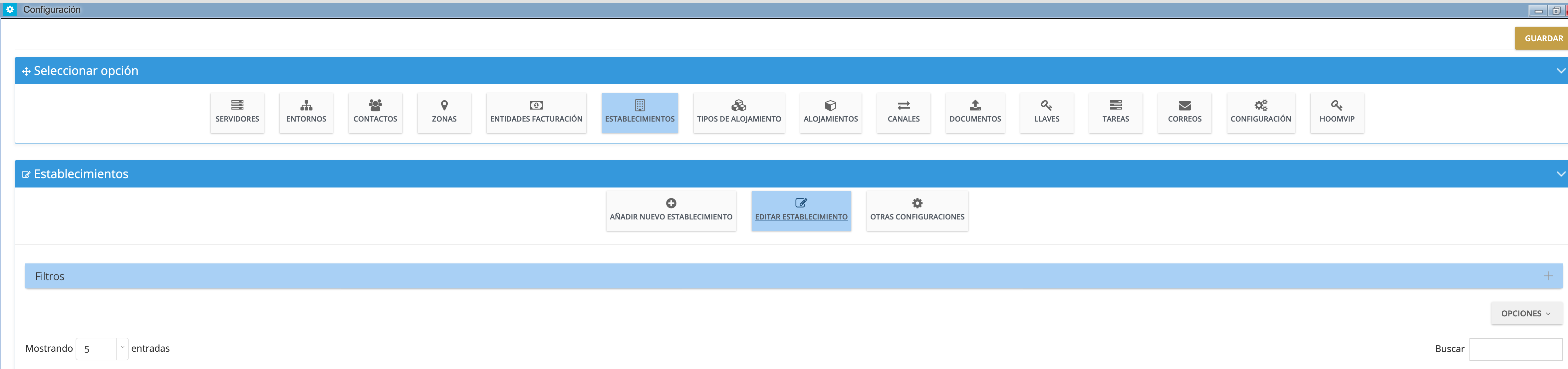This screenshot has height=369, width=1568.
Task: Select the Zonas map pin icon
Action: [444, 105]
